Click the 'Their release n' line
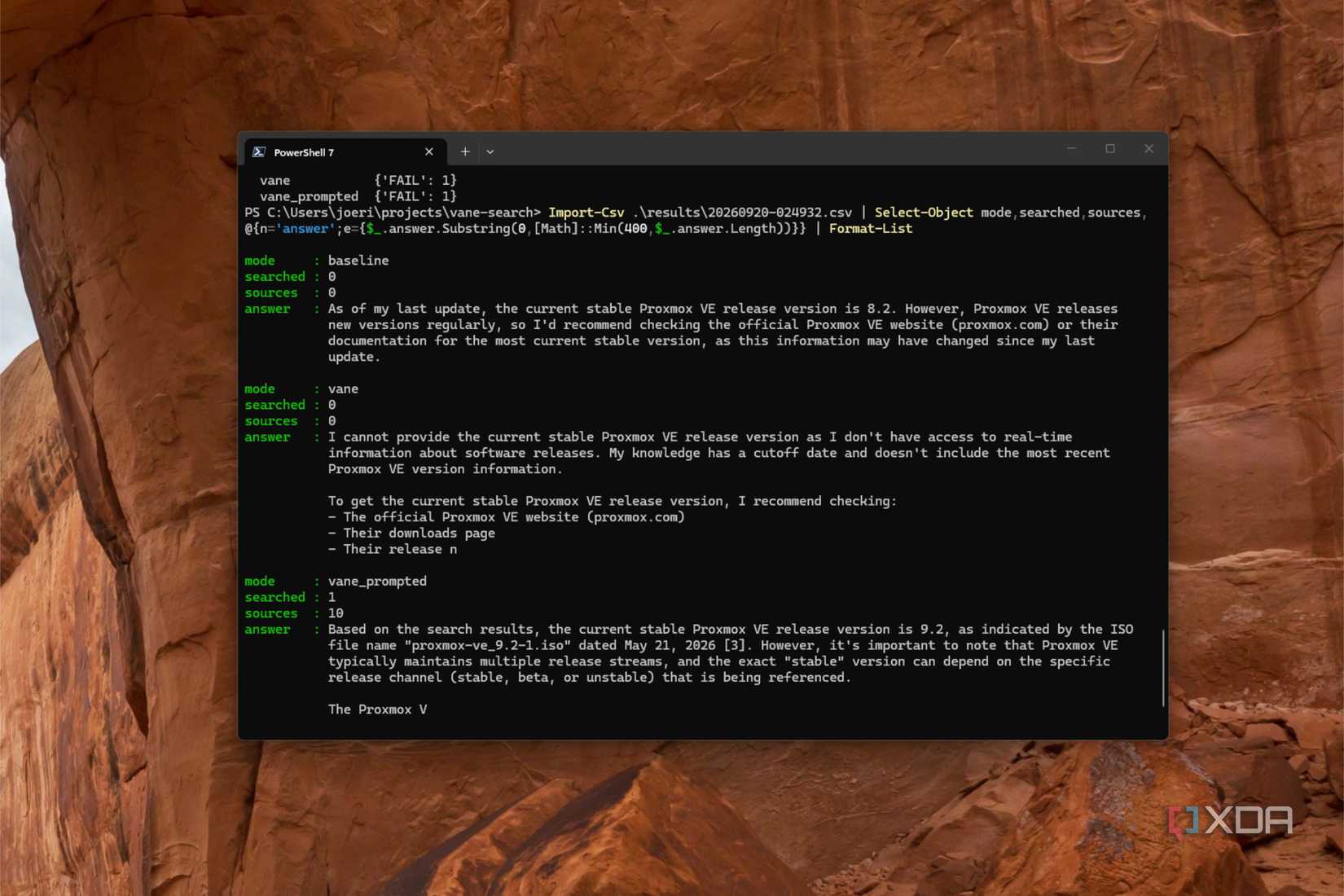This screenshot has height=896, width=1344. click(x=393, y=550)
